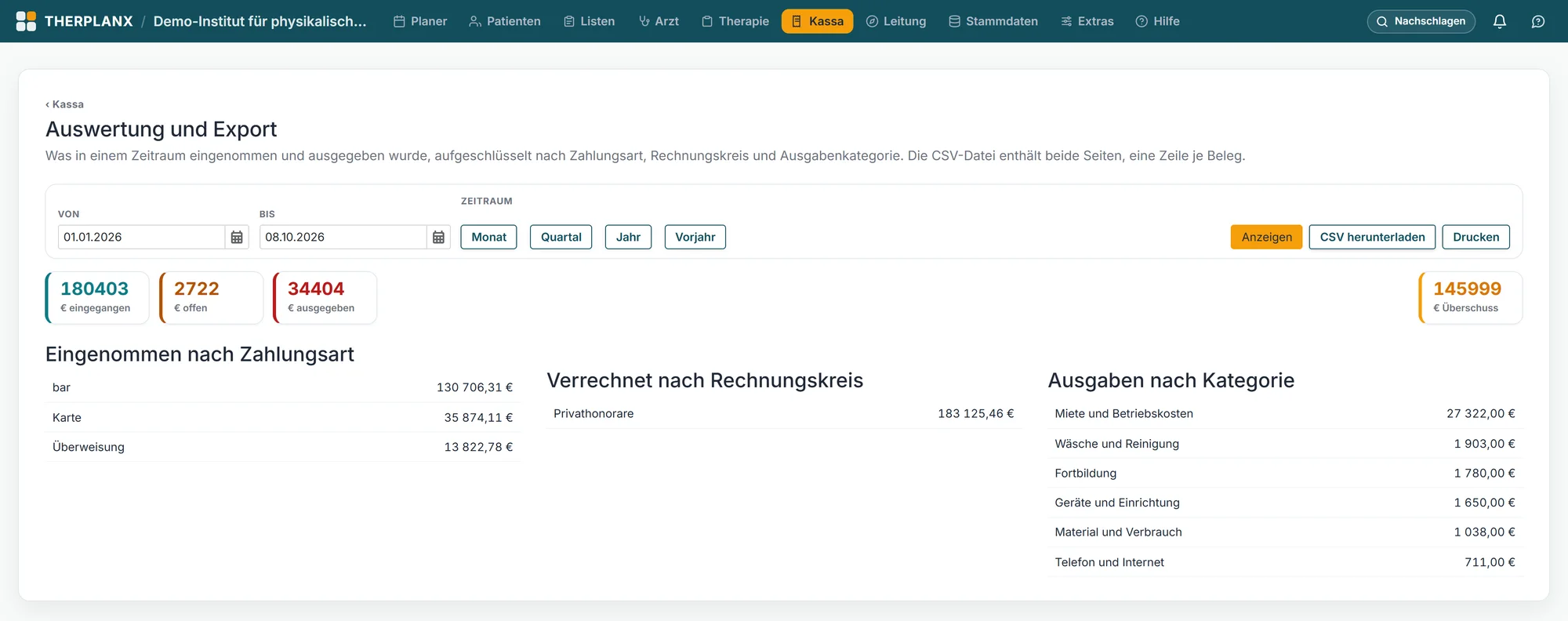The height and width of the screenshot is (621, 1568).
Task: Focus the VON date field
Action: tap(141, 237)
